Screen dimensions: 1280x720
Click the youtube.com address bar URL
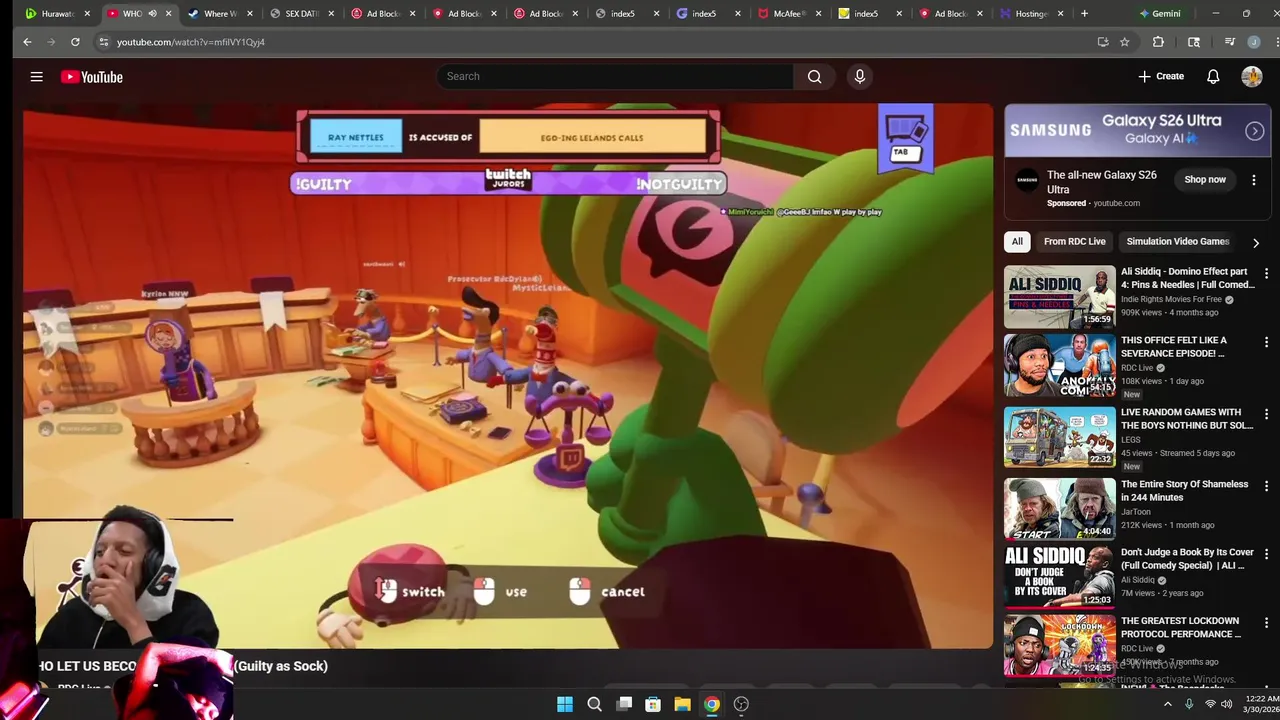pyautogui.click(x=190, y=42)
